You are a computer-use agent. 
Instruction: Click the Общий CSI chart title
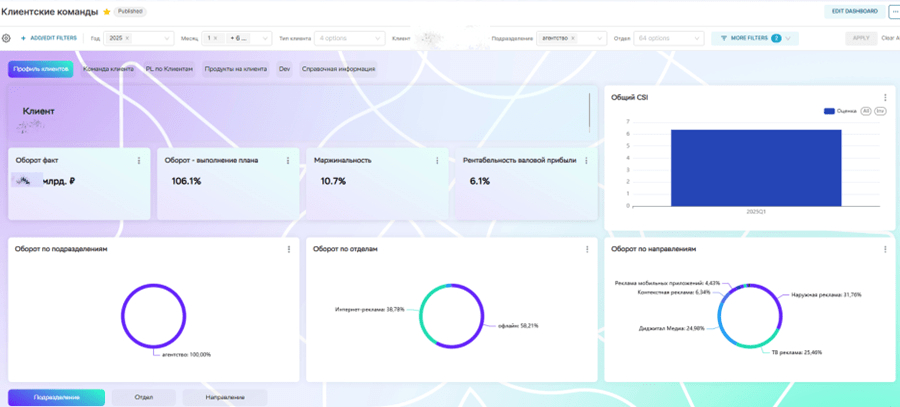[x=630, y=98]
